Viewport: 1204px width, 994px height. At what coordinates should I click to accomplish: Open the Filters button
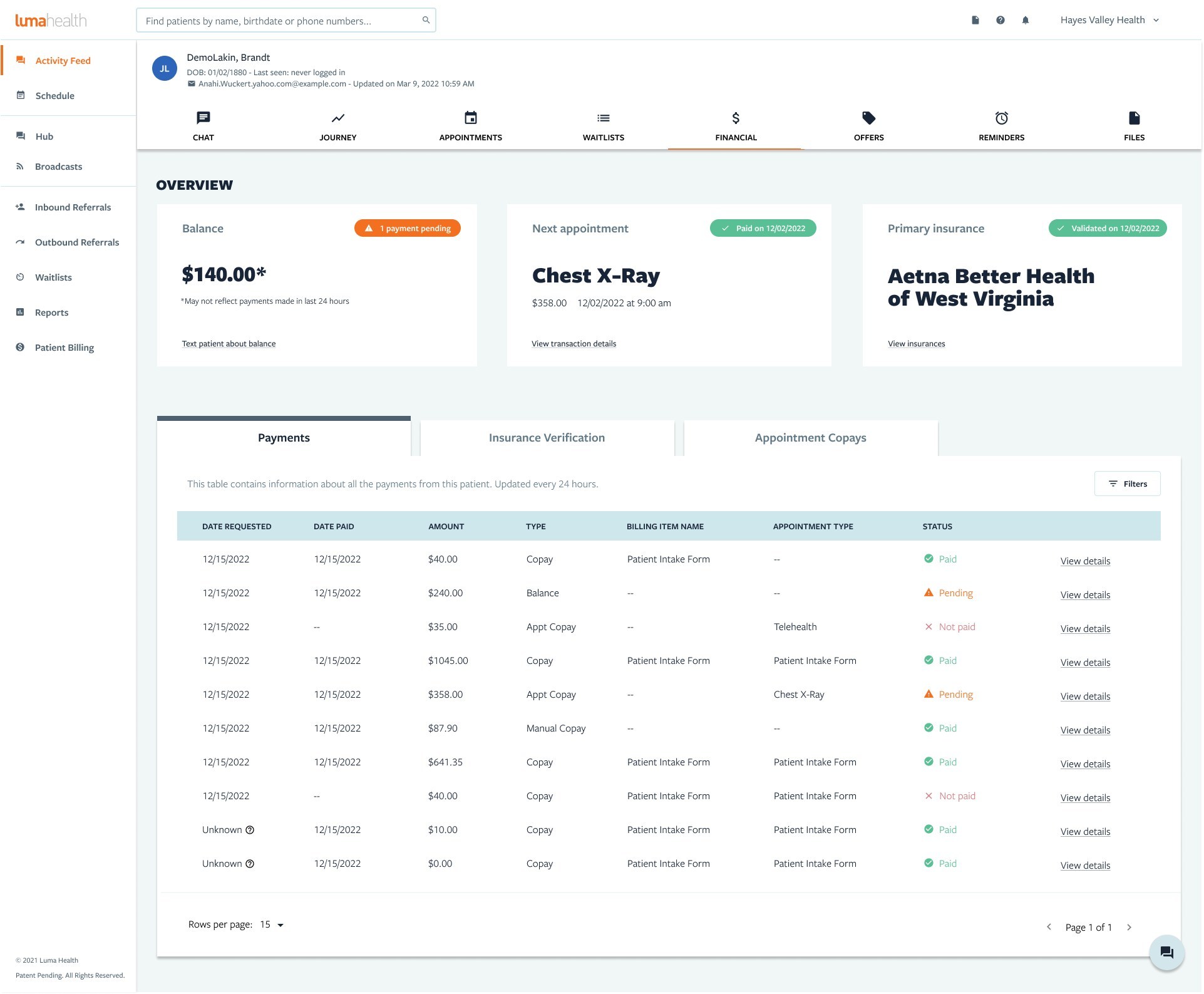(x=1127, y=484)
